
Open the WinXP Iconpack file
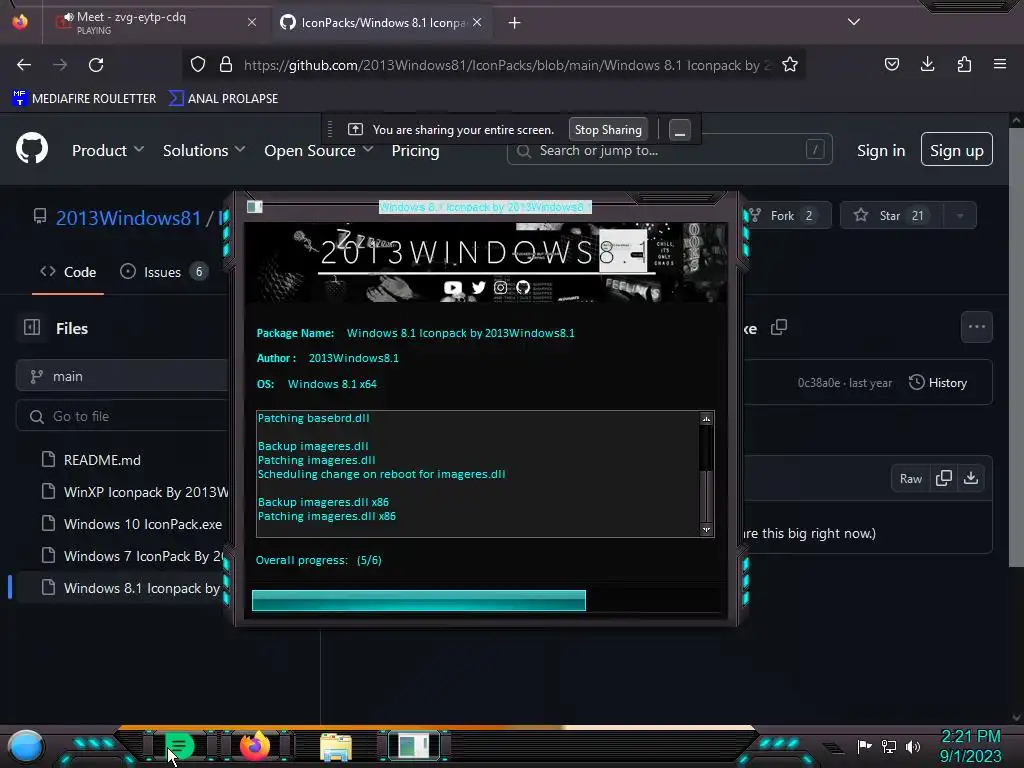(134, 492)
